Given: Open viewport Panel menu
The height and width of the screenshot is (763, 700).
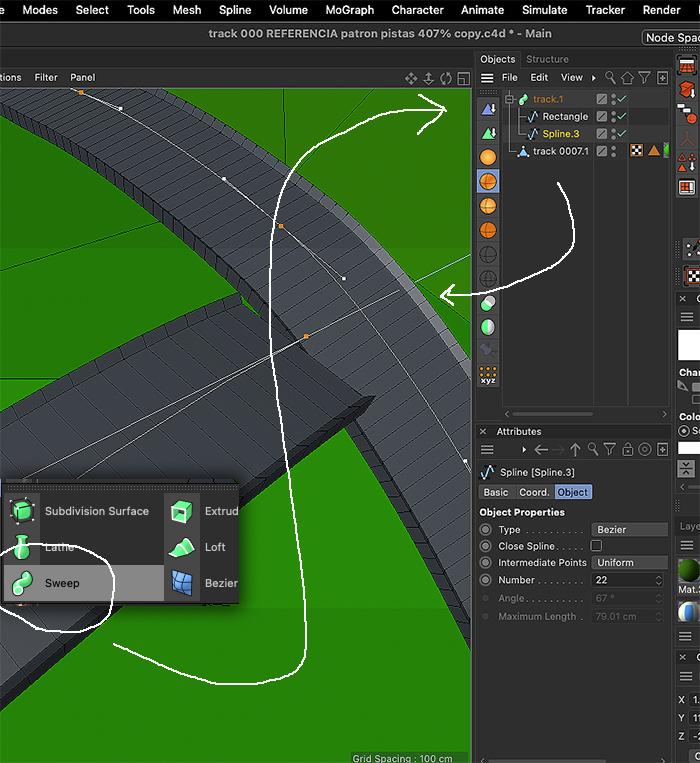Looking at the screenshot, I should 83,77.
